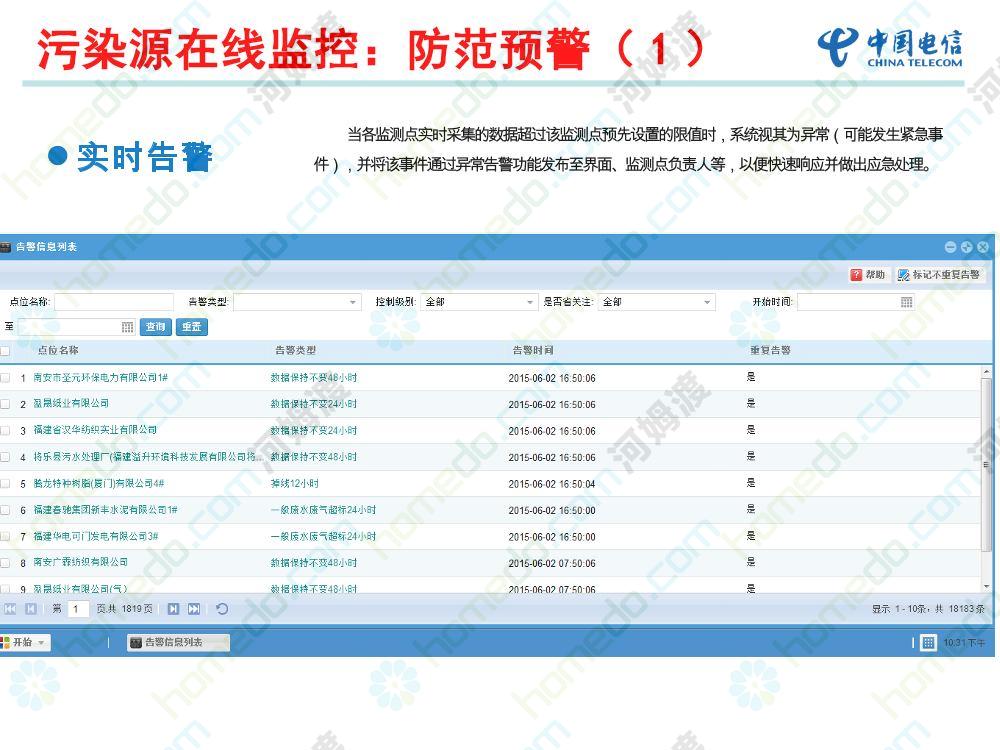Click the taskbar grid icon near clock
1000x750 pixels.
[x=928, y=643]
